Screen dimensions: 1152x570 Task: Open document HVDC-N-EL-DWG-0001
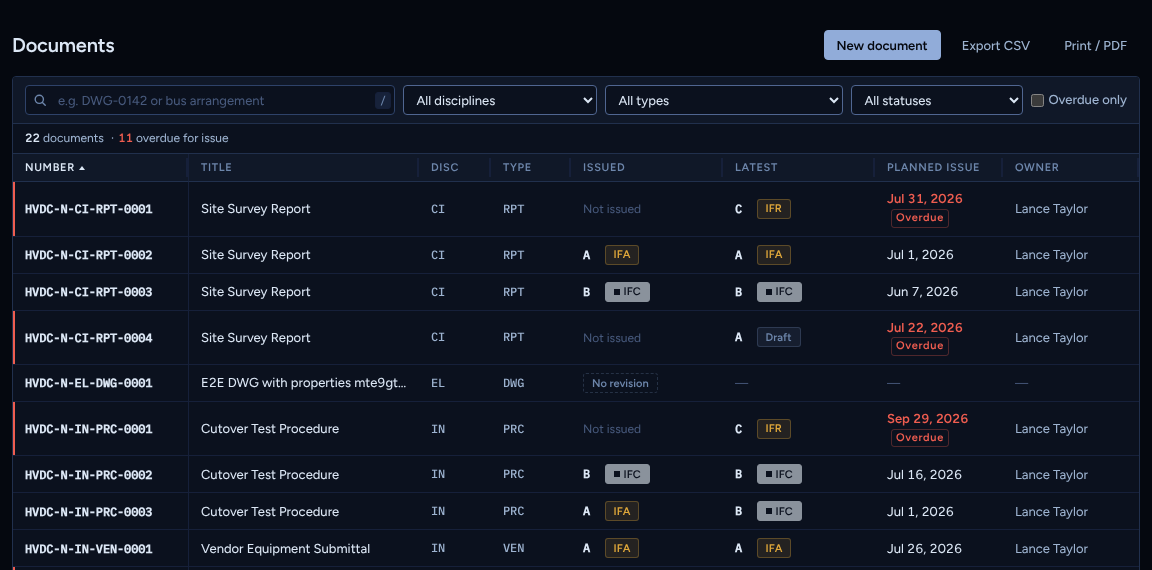(88, 383)
